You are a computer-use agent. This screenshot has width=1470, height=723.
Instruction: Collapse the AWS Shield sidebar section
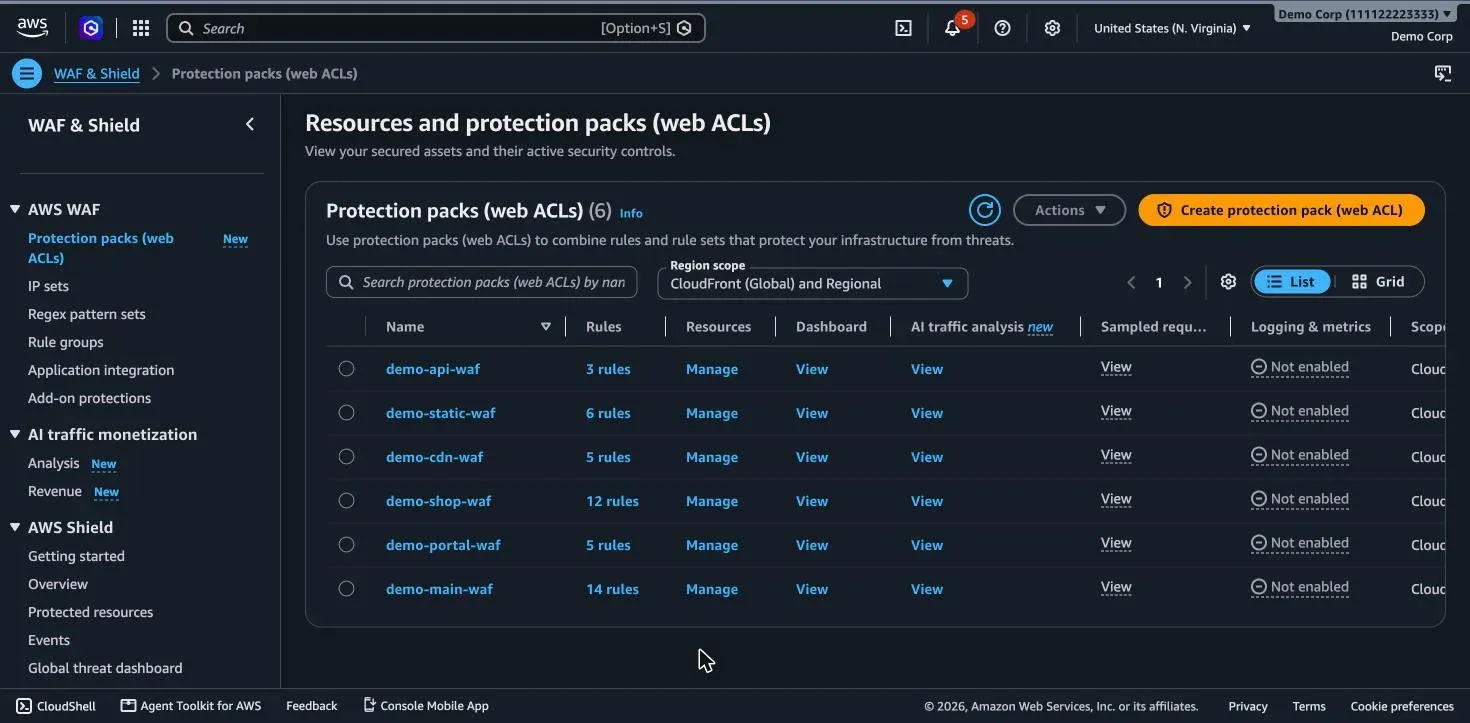[x=15, y=527]
